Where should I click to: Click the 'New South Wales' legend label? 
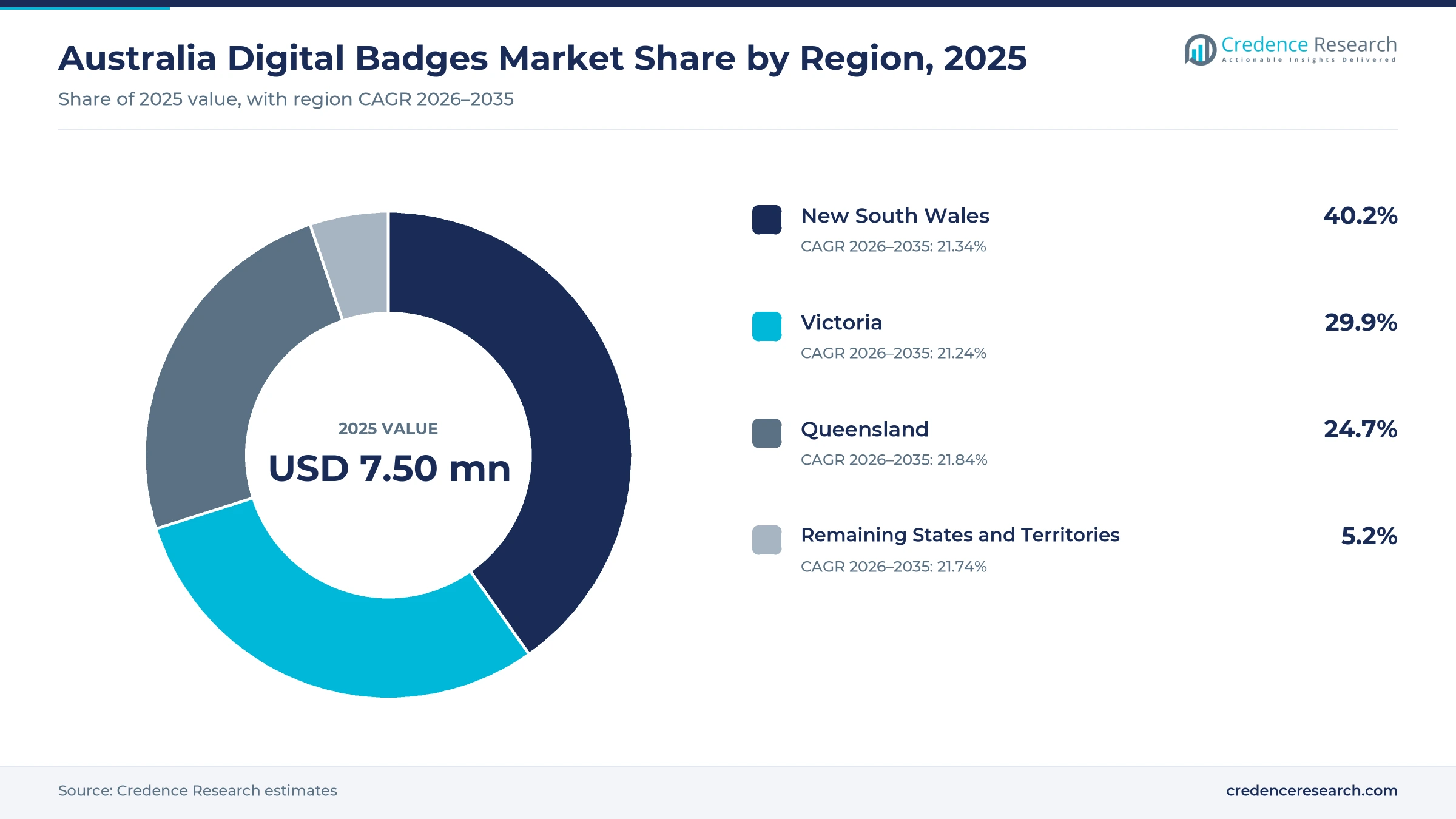(895, 216)
